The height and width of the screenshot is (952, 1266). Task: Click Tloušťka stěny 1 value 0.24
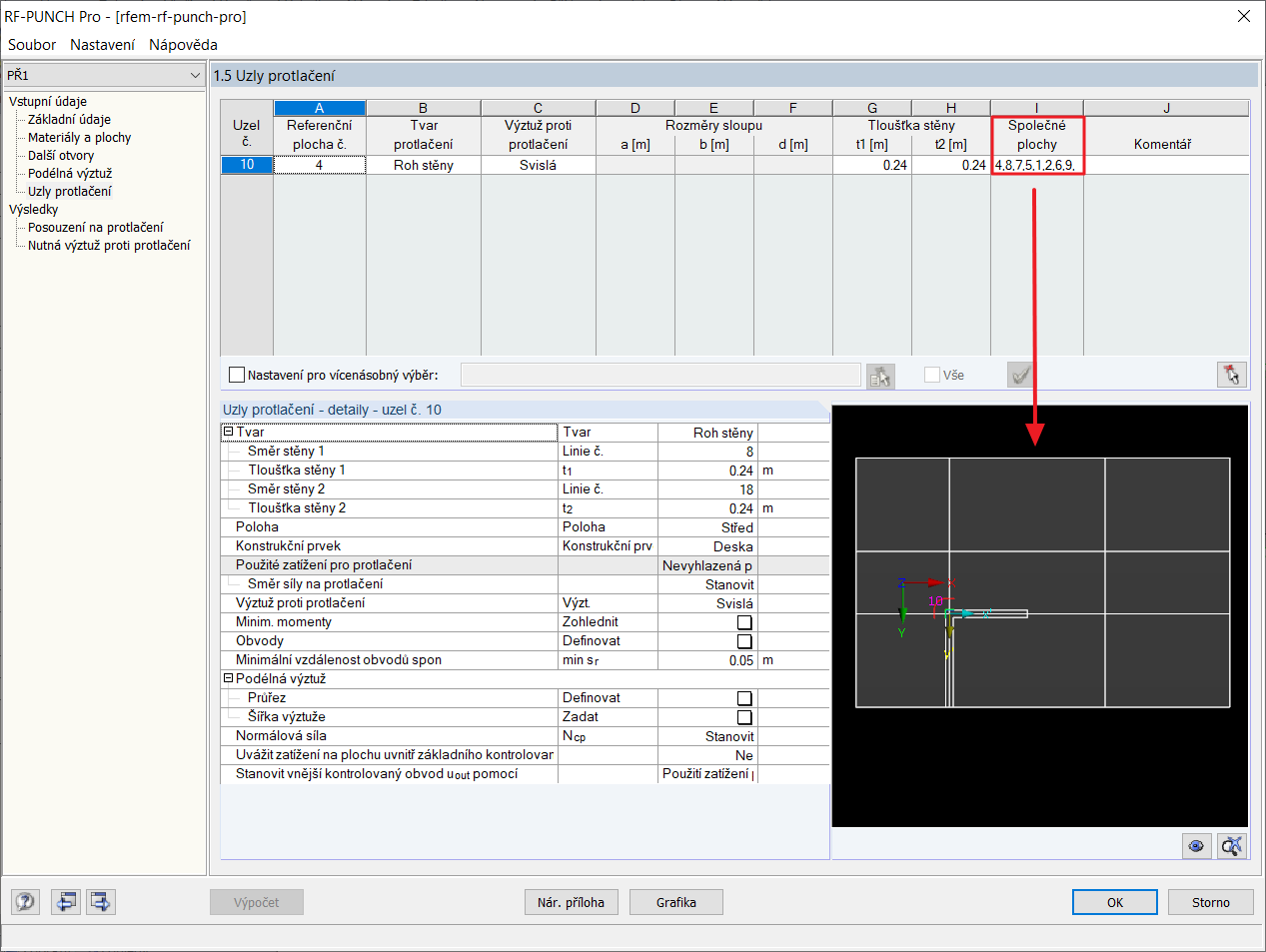708,471
